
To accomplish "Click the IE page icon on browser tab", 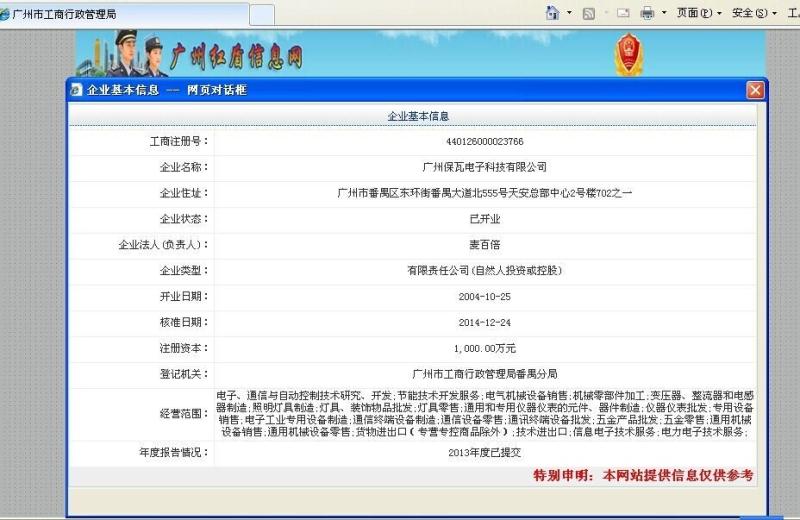I will click(x=5, y=14).
